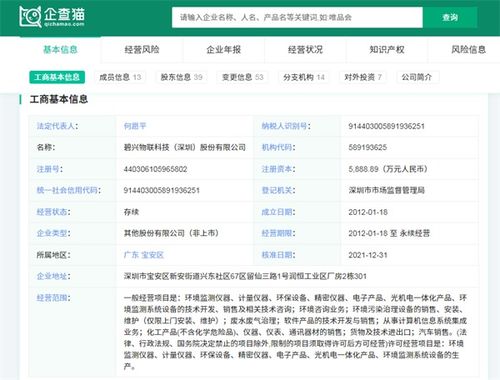500x380 pixels.
Task: Open the 企业年报 tab
Action: pyautogui.click(x=223, y=50)
